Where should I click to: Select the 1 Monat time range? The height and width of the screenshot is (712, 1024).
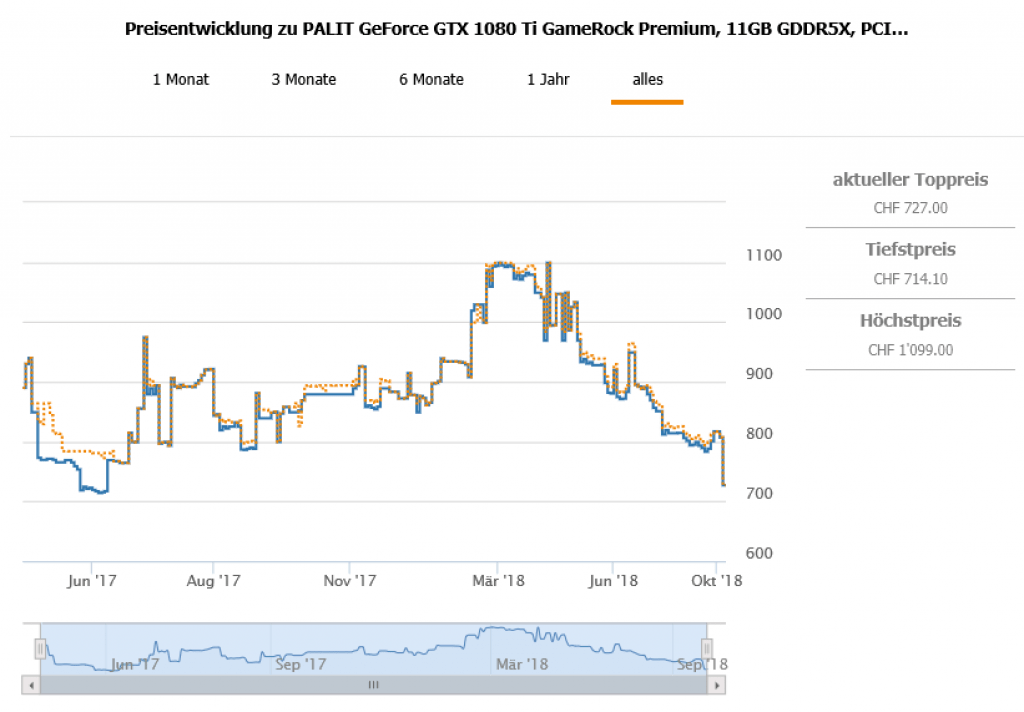coord(180,80)
